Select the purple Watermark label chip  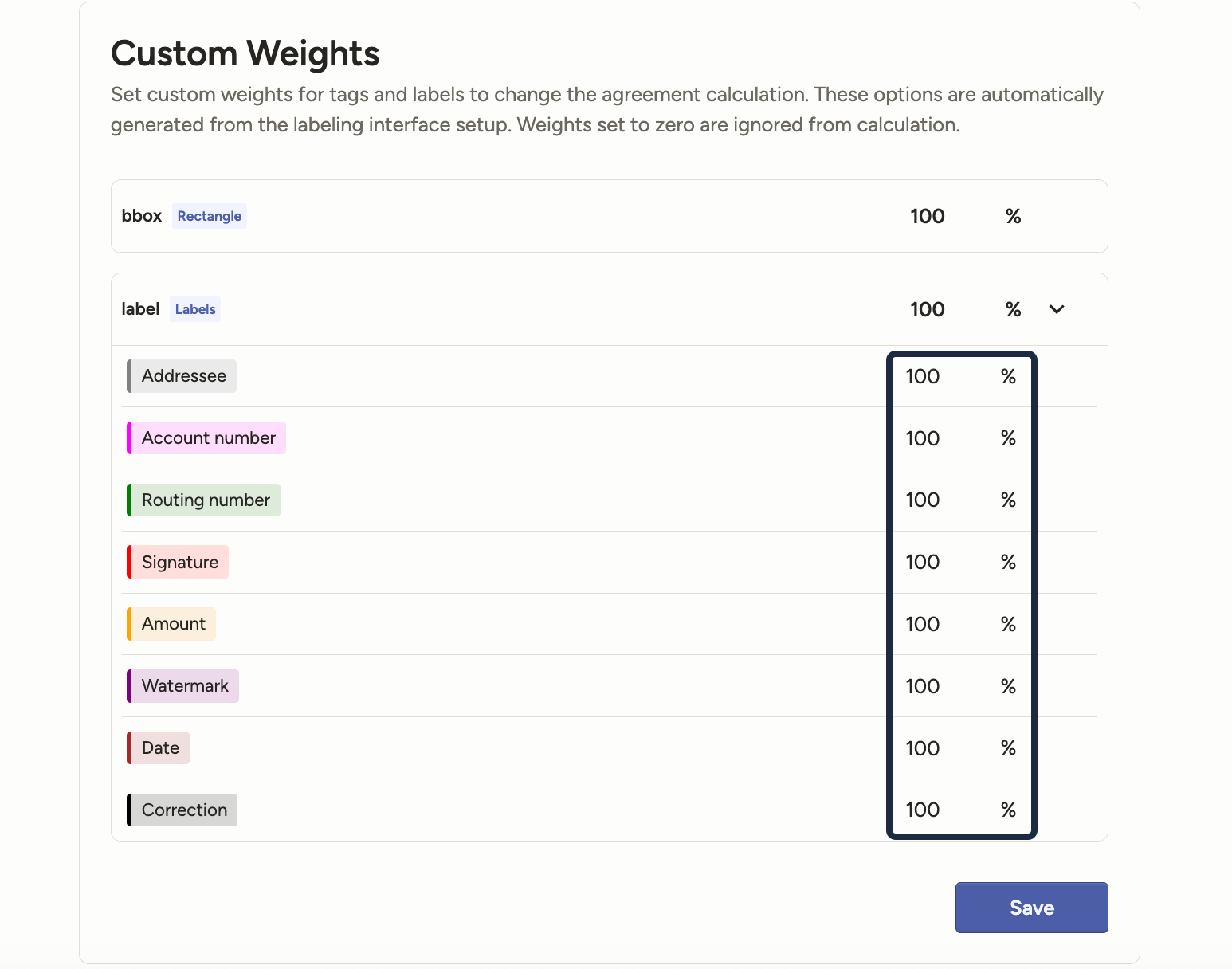[x=184, y=686]
